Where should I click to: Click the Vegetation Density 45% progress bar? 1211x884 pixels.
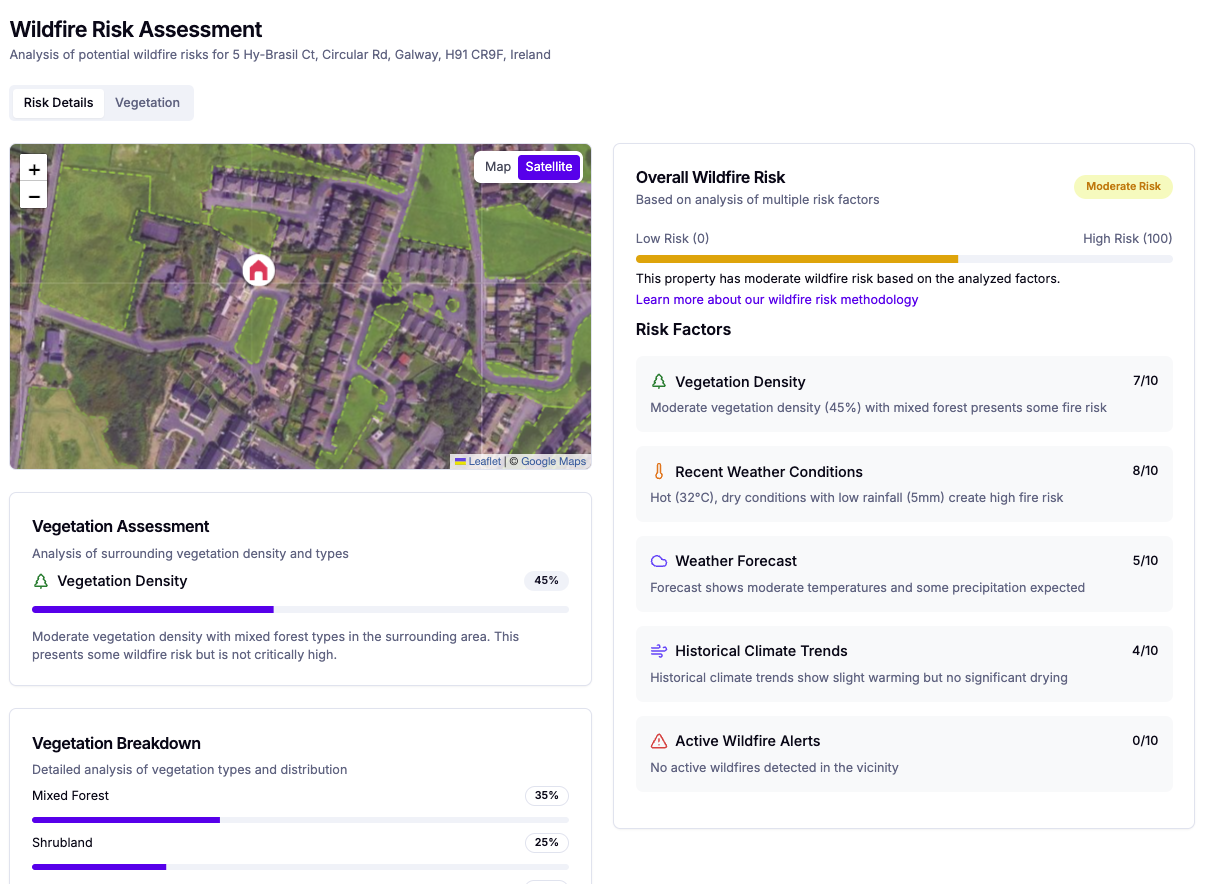pos(300,609)
